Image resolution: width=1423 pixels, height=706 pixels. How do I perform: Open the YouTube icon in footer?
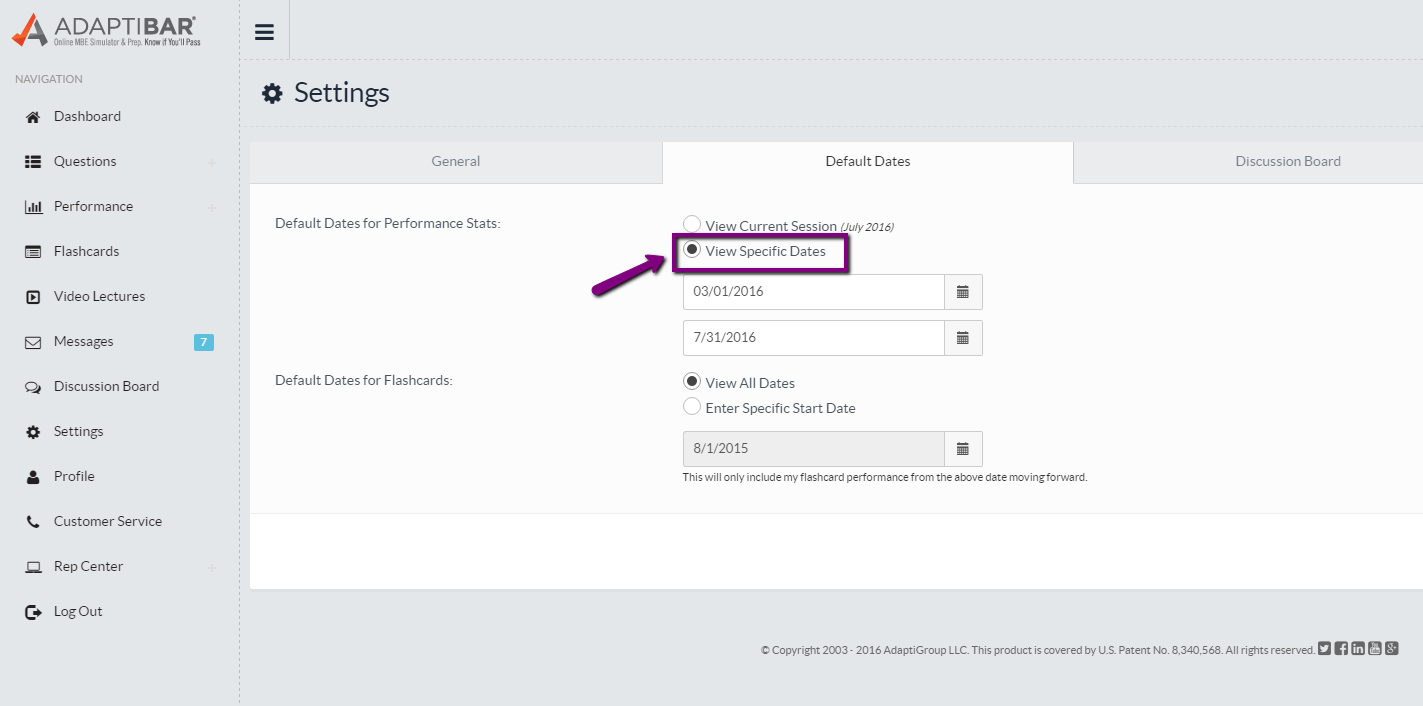click(1375, 648)
